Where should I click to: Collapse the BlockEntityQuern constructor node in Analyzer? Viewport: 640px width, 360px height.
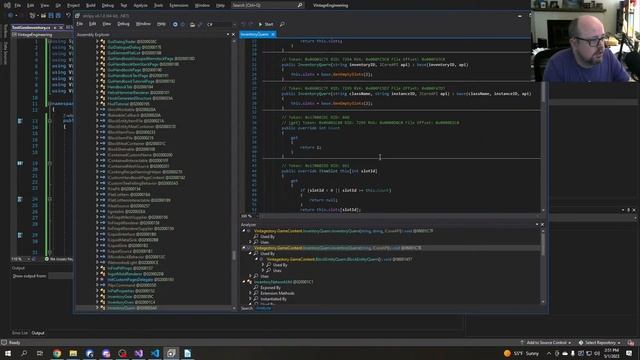[x=257, y=259]
